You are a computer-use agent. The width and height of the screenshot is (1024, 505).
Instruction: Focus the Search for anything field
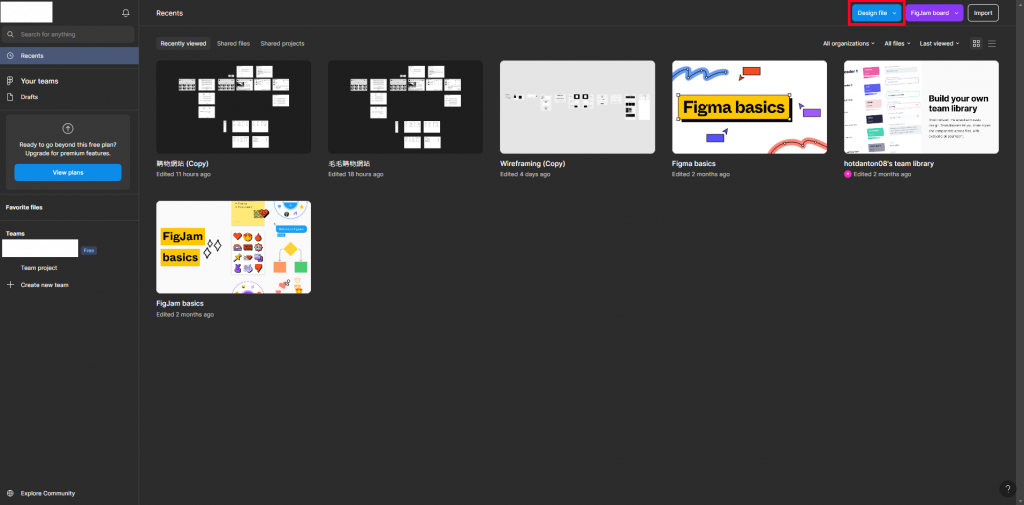tap(68, 34)
